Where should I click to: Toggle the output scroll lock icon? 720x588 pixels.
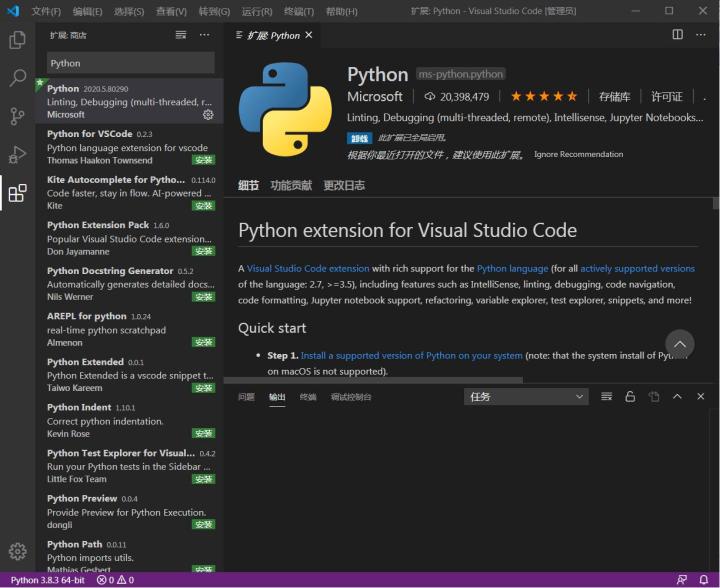630,397
